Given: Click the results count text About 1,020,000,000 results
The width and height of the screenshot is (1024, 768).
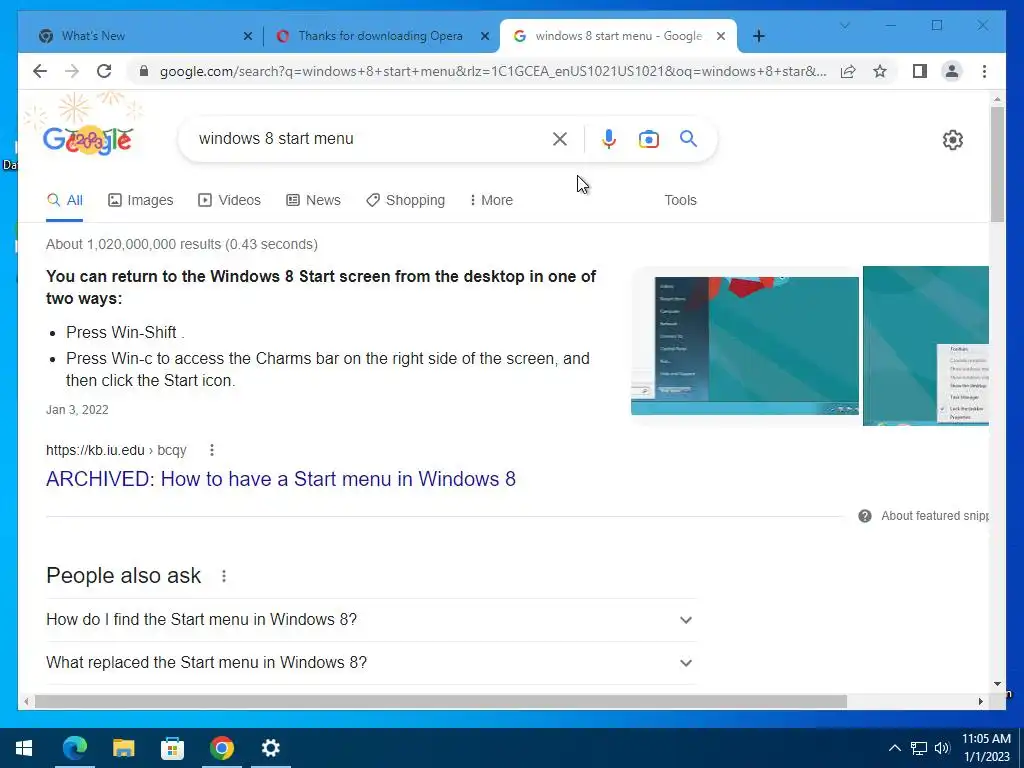Looking at the screenshot, I should pos(182,244).
